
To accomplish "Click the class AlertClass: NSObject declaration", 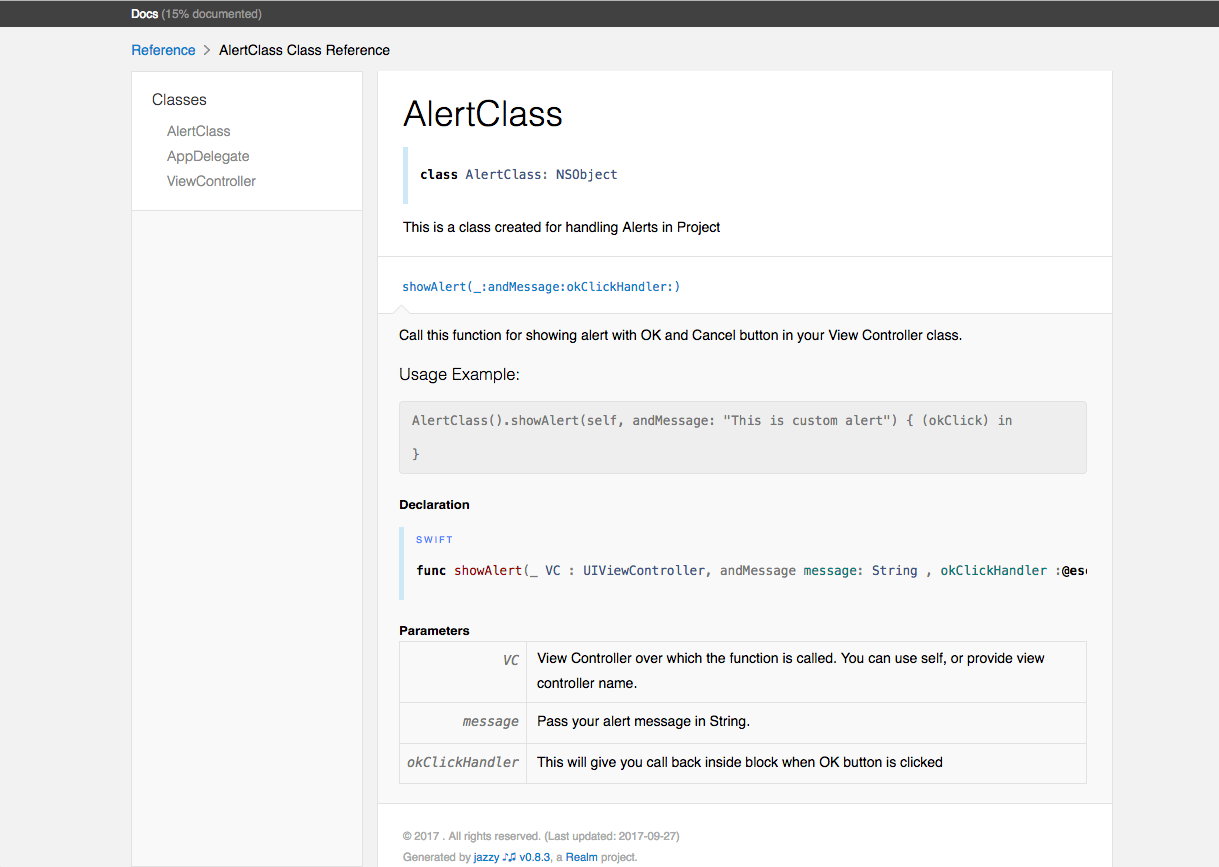I will coord(518,174).
